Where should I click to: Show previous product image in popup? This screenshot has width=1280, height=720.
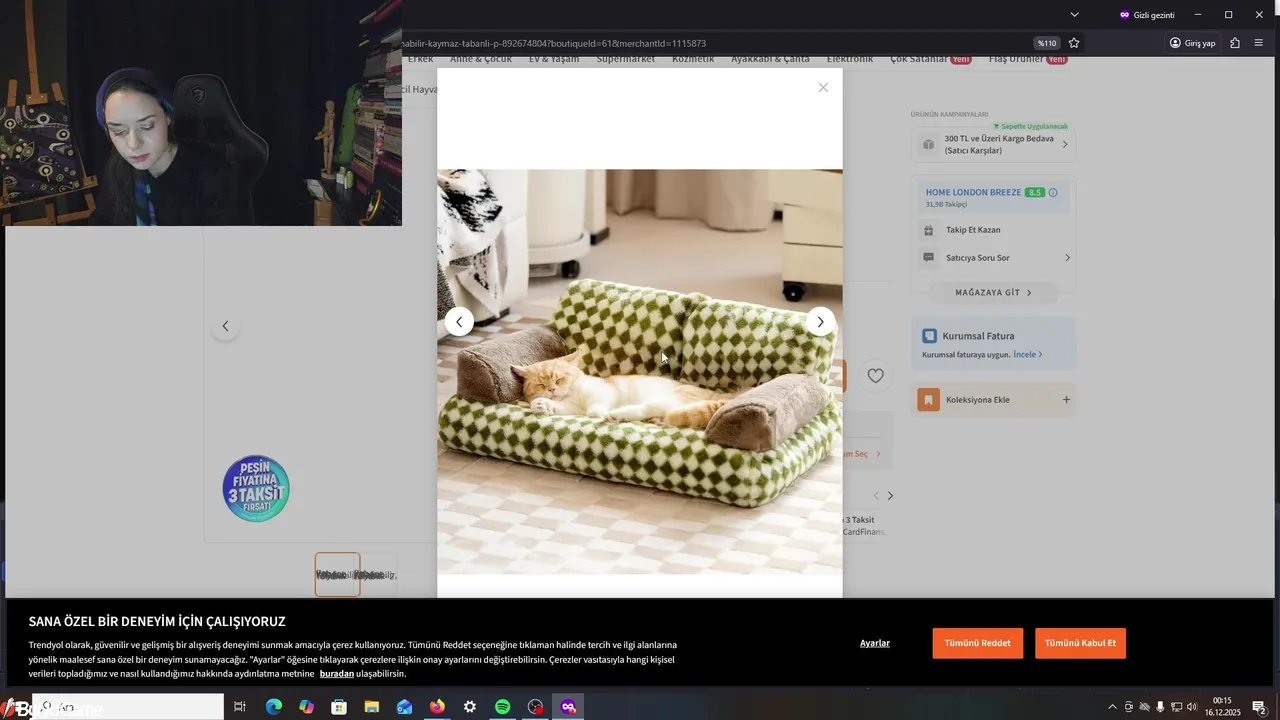click(x=459, y=321)
